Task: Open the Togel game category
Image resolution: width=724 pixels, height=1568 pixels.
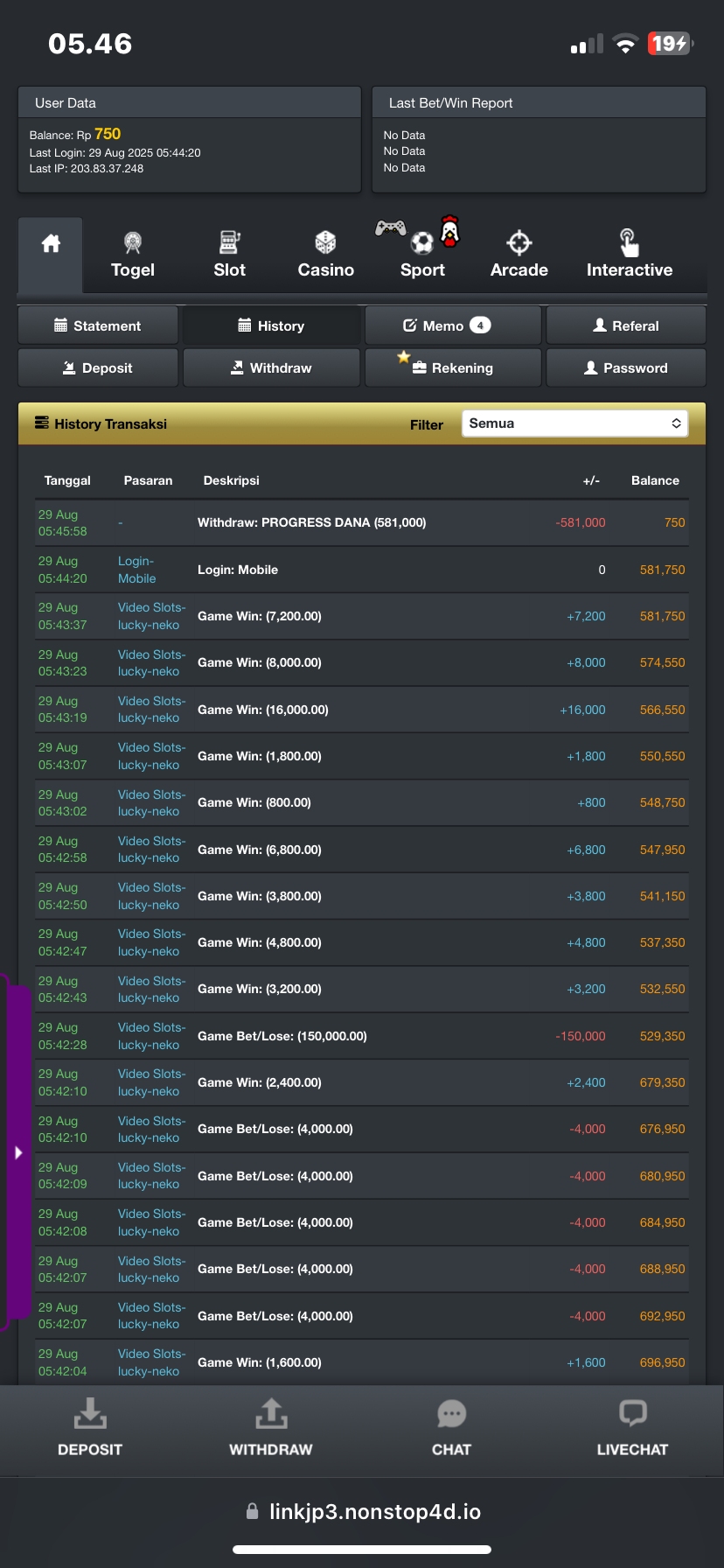Action: pos(133,255)
